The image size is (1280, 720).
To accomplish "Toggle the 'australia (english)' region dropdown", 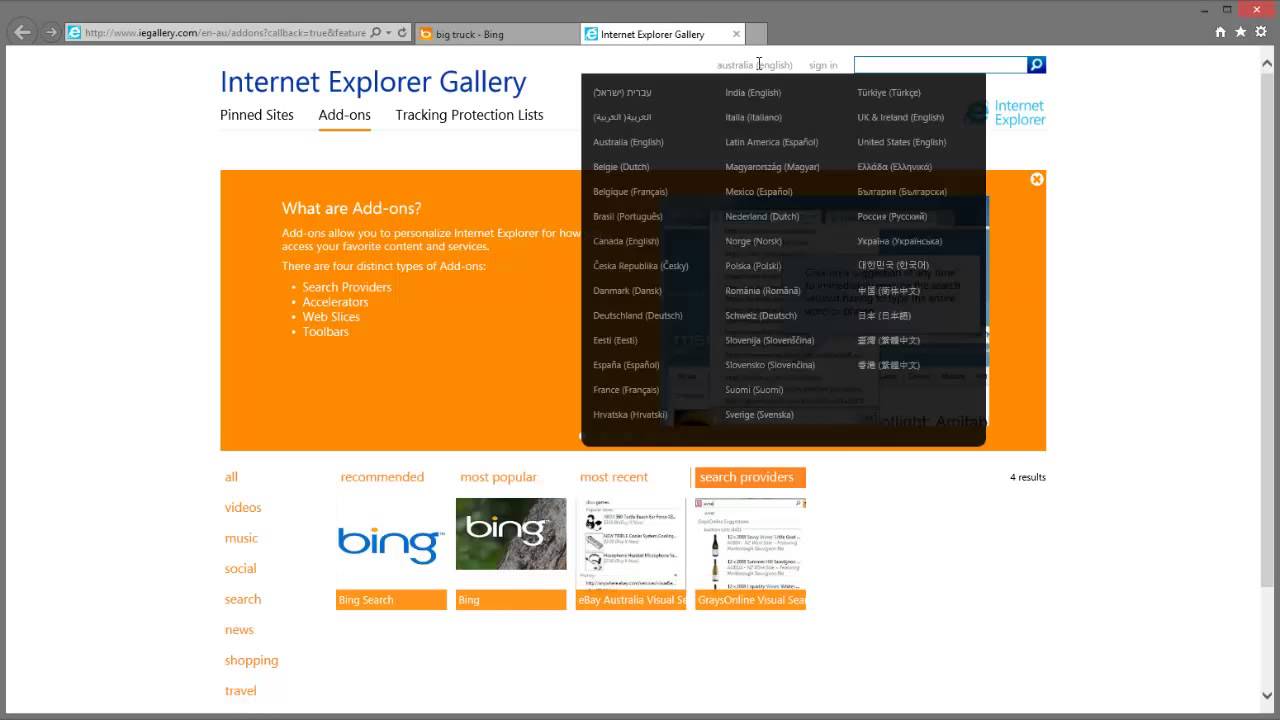I will pyautogui.click(x=754, y=65).
